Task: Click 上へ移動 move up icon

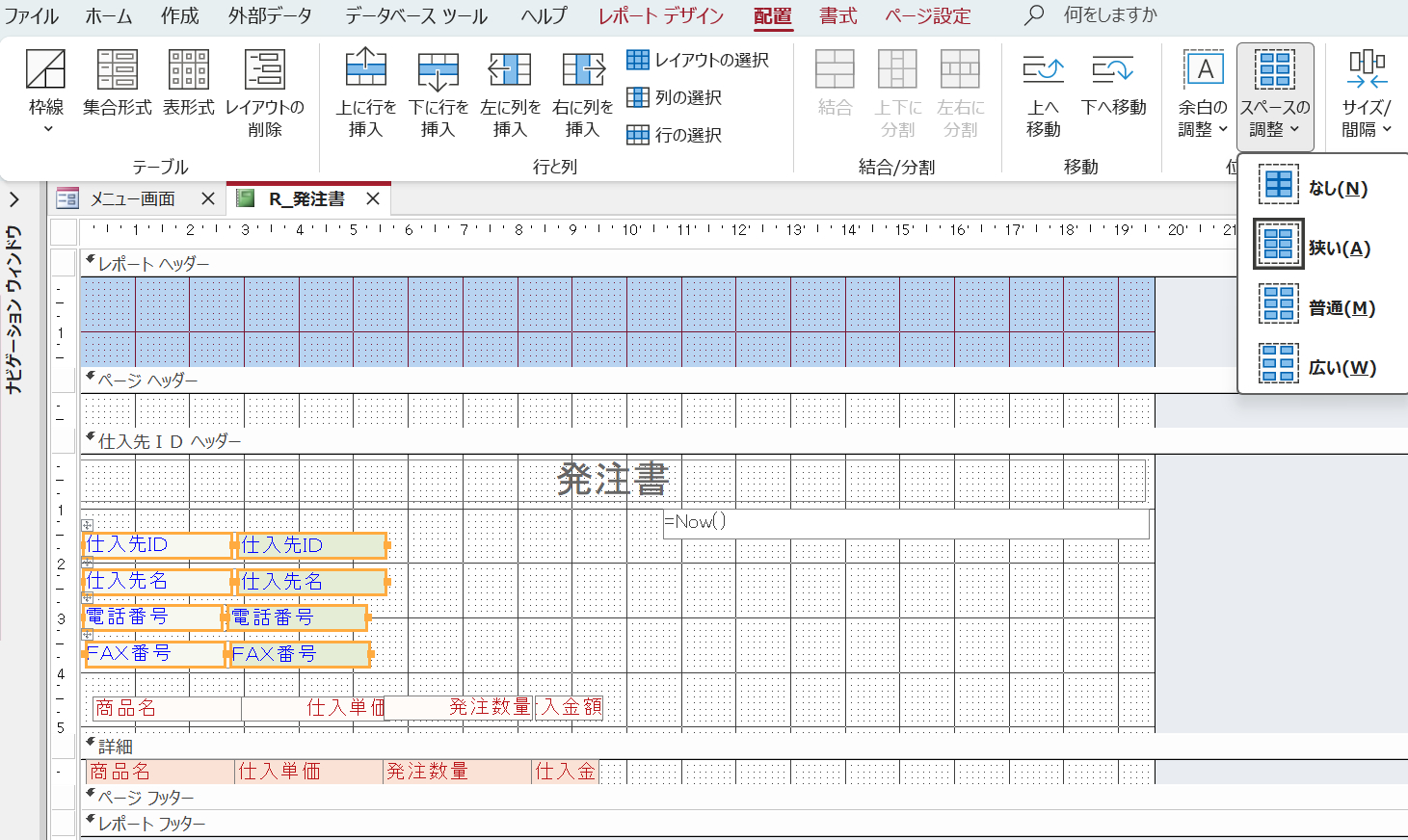Action: (1043, 92)
